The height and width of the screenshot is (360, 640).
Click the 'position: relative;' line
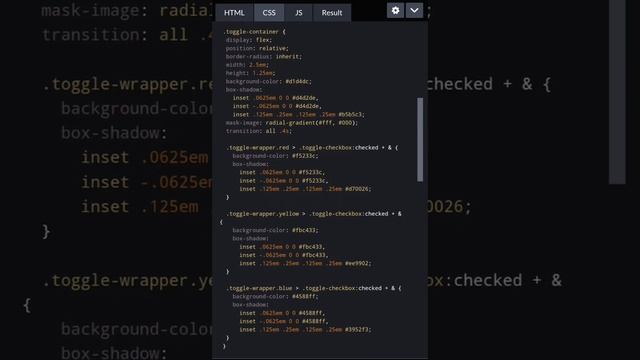(257, 48)
